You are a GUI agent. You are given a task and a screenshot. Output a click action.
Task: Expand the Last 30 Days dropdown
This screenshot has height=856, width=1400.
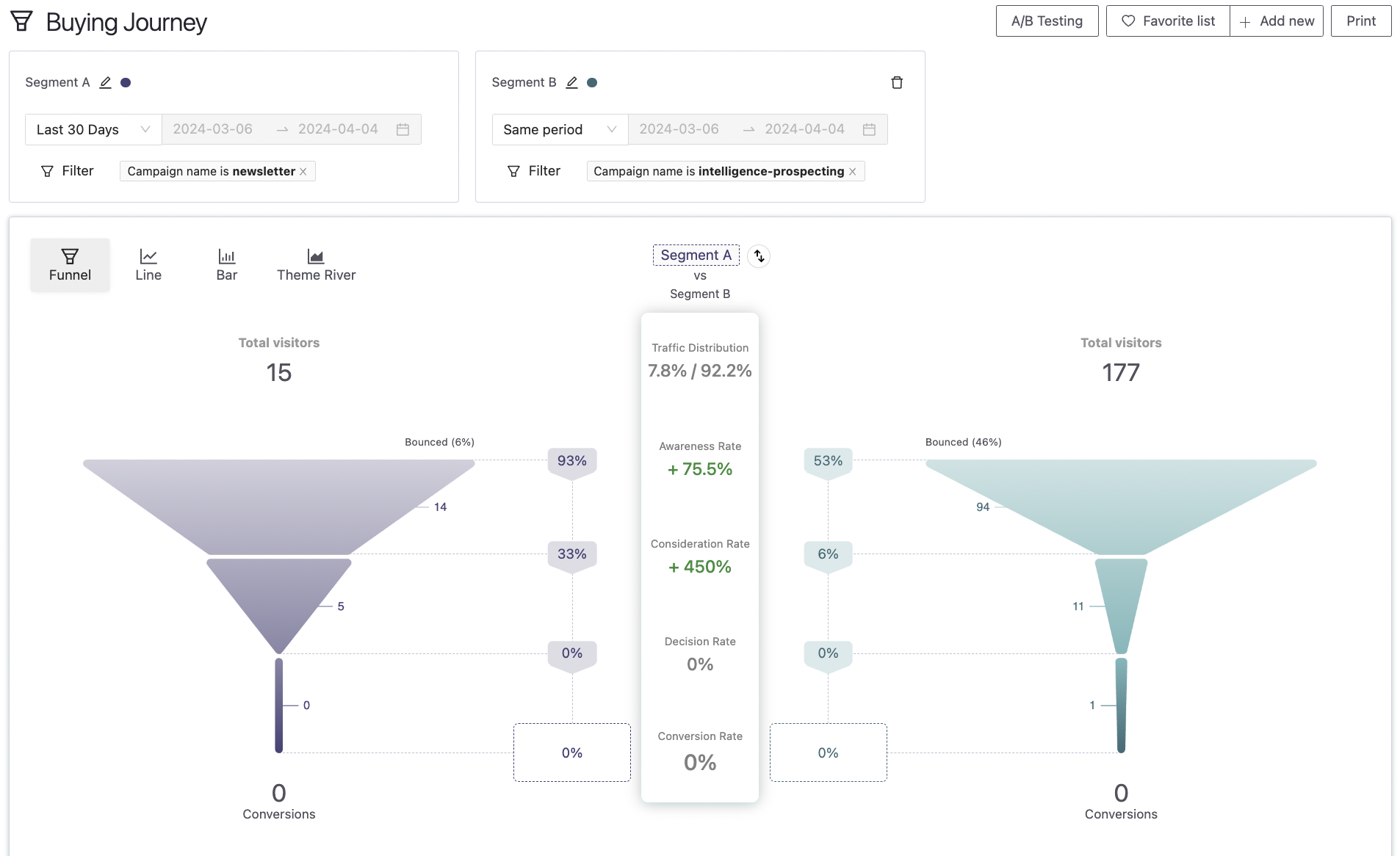click(93, 129)
